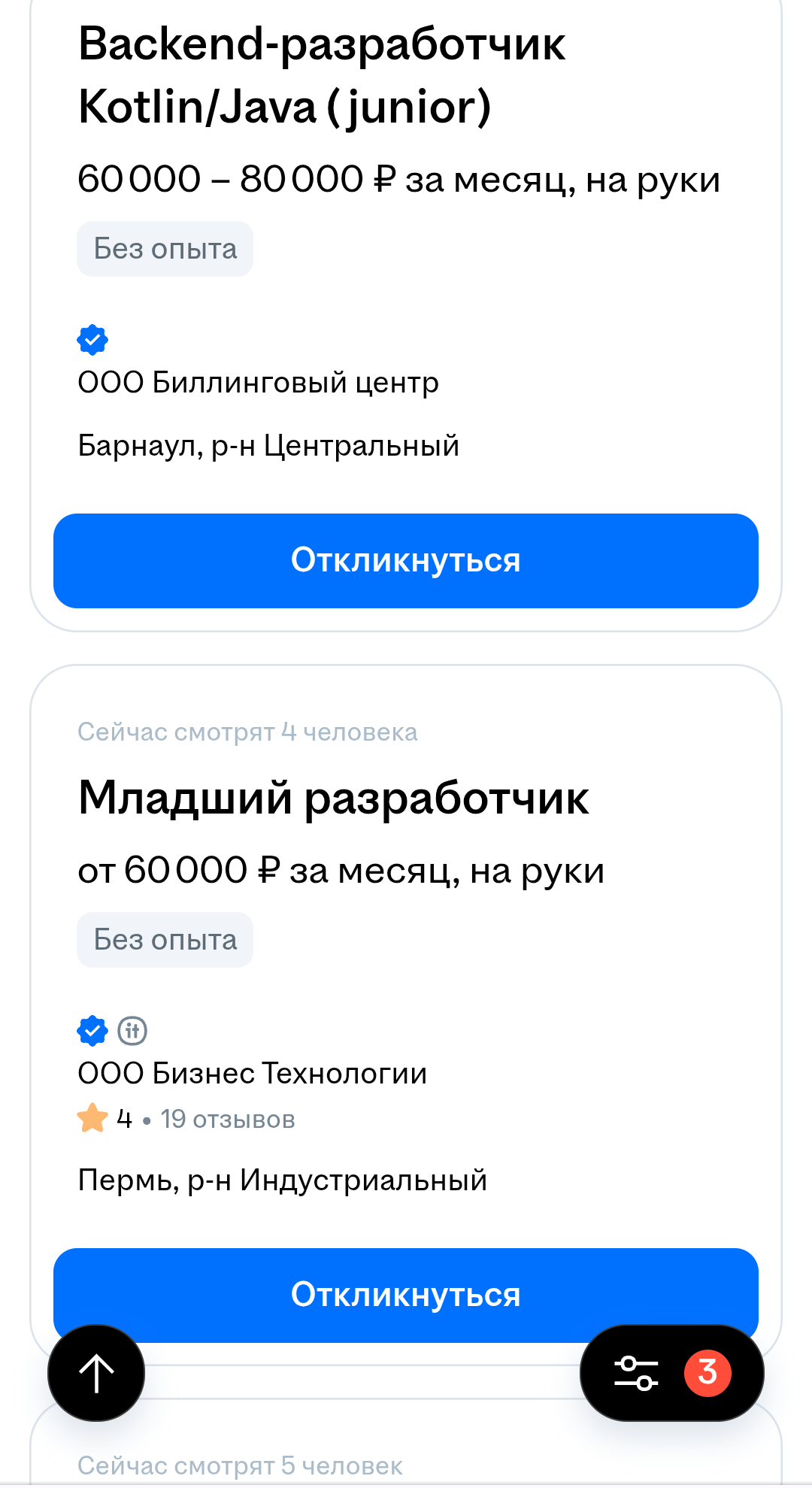View the 19 отзывов reviews link
This screenshot has width=812, height=1488.
227,1120
